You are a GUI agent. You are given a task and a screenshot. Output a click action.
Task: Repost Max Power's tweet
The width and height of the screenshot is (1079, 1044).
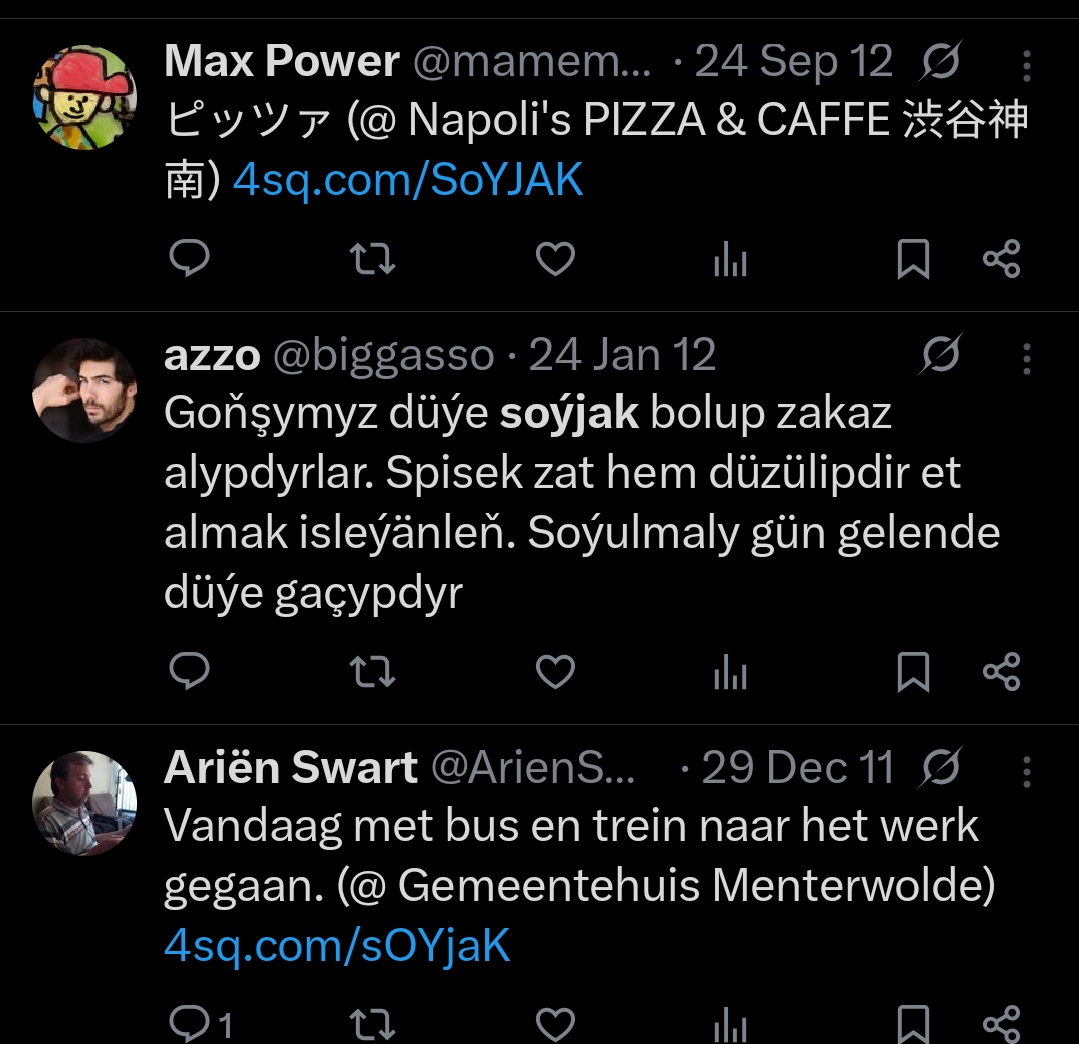(x=372, y=259)
